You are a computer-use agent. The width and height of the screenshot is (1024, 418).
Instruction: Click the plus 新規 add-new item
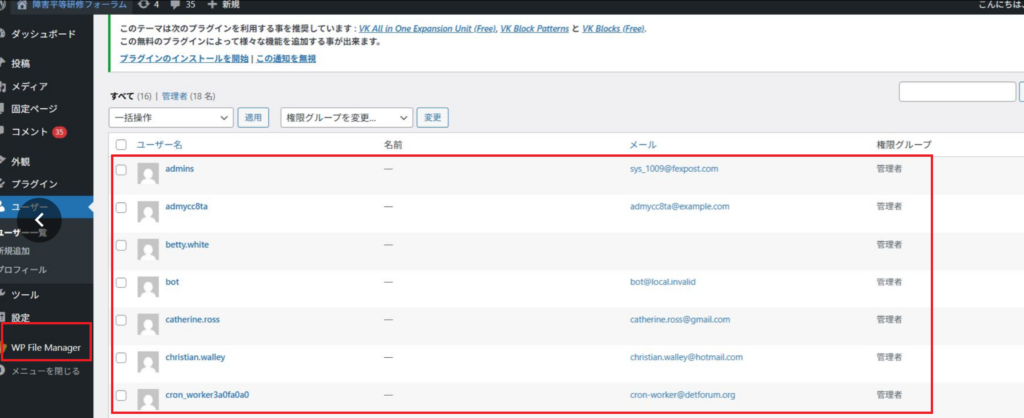click(223, 5)
